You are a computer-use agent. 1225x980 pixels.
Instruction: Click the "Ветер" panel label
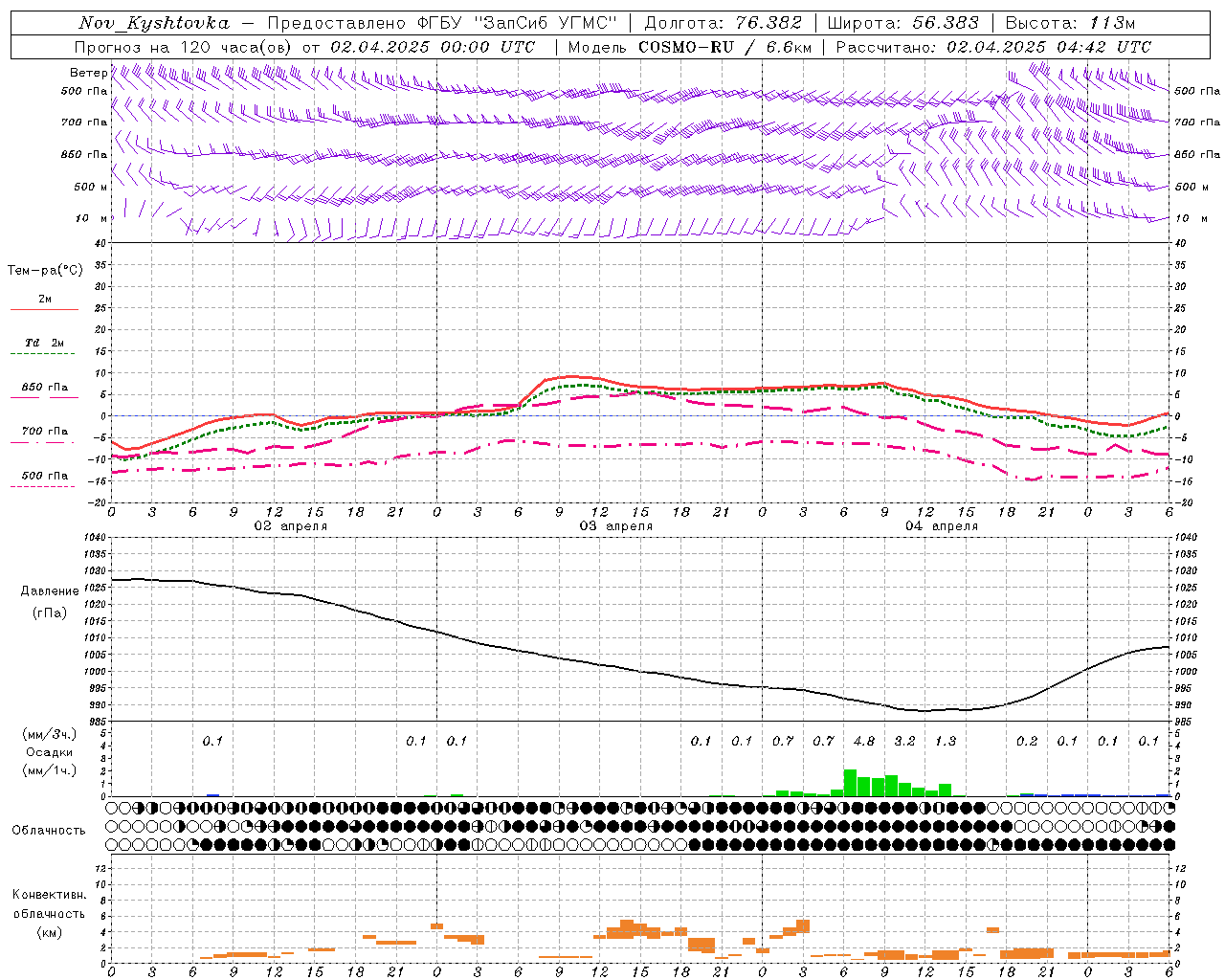coord(88,73)
